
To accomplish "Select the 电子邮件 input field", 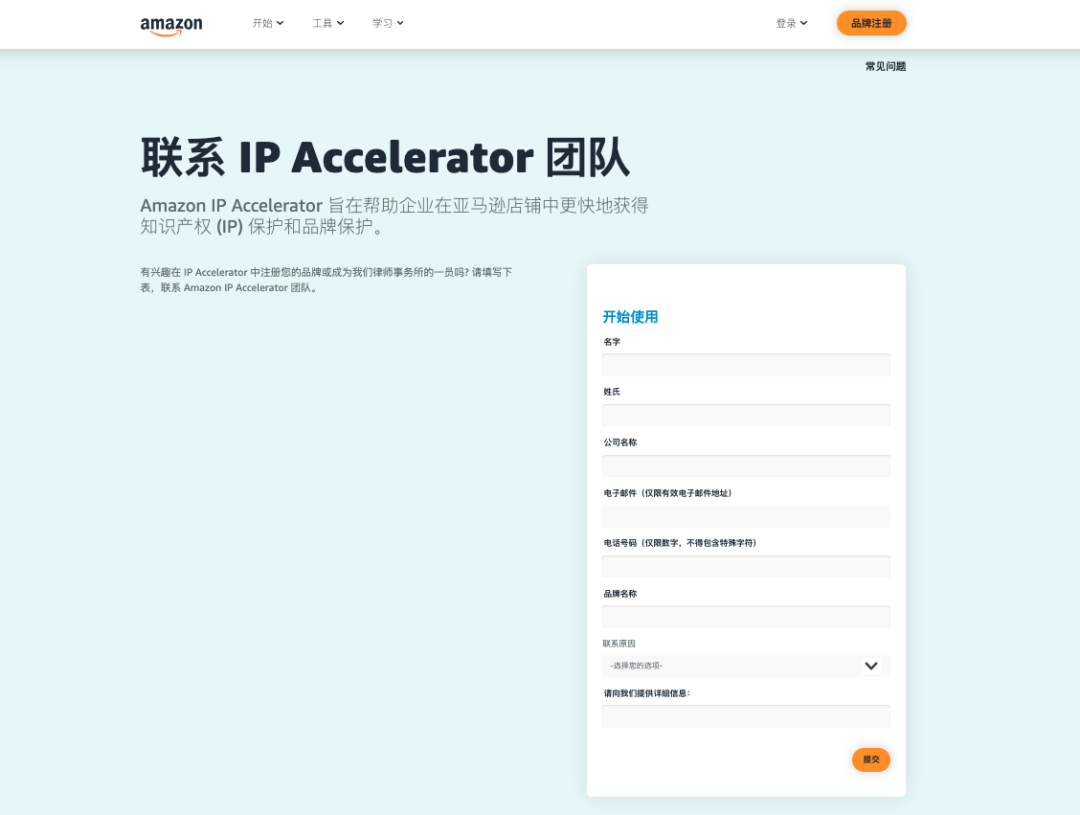I will coord(746,516).
